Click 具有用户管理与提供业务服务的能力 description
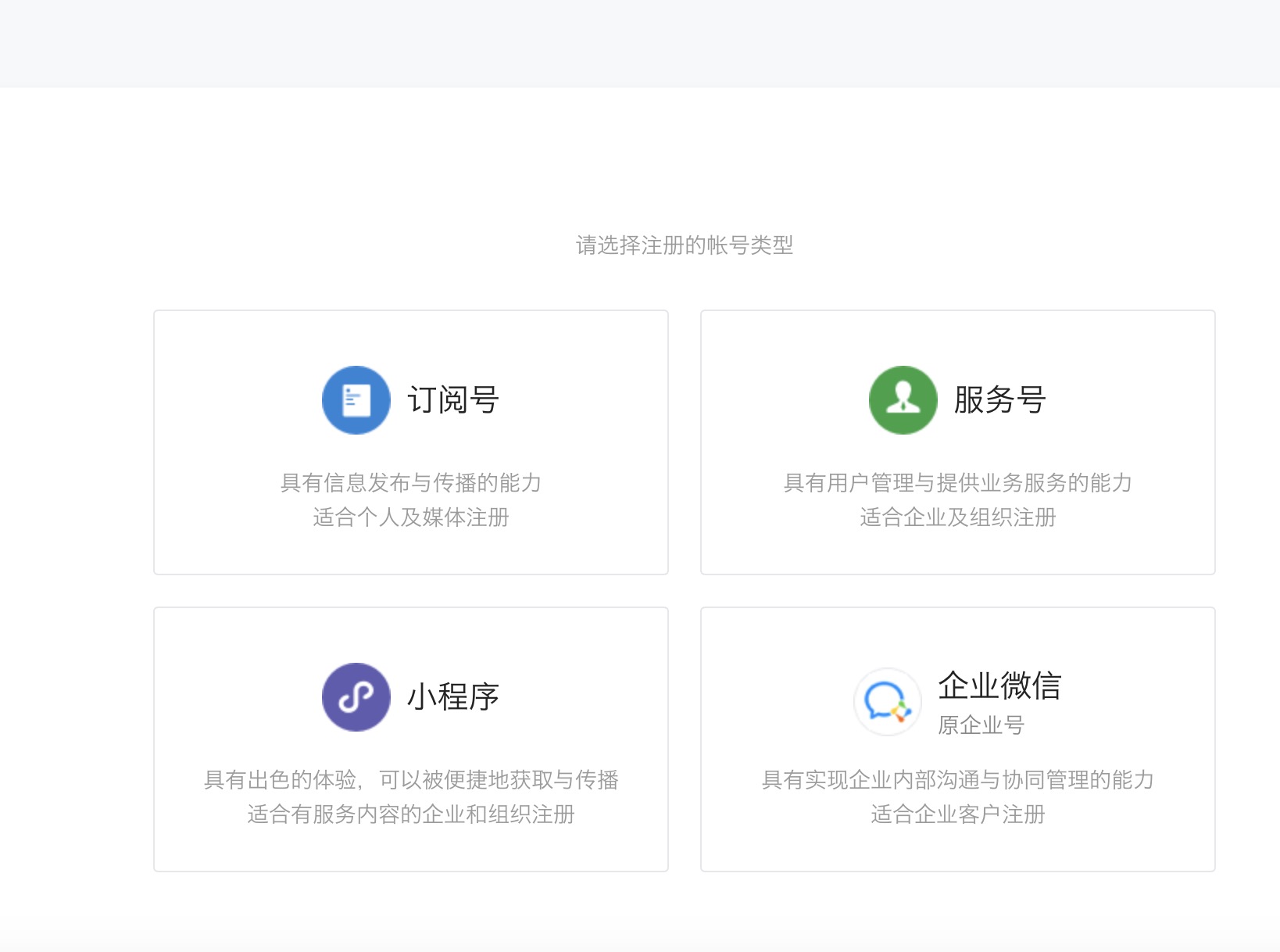 click(956, 483)
